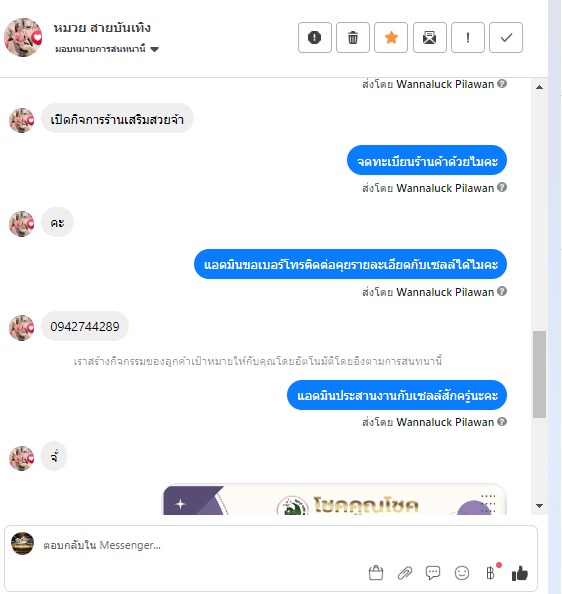
Task: Click the scrollbar up arrow
Action: (x=539, y=87)
